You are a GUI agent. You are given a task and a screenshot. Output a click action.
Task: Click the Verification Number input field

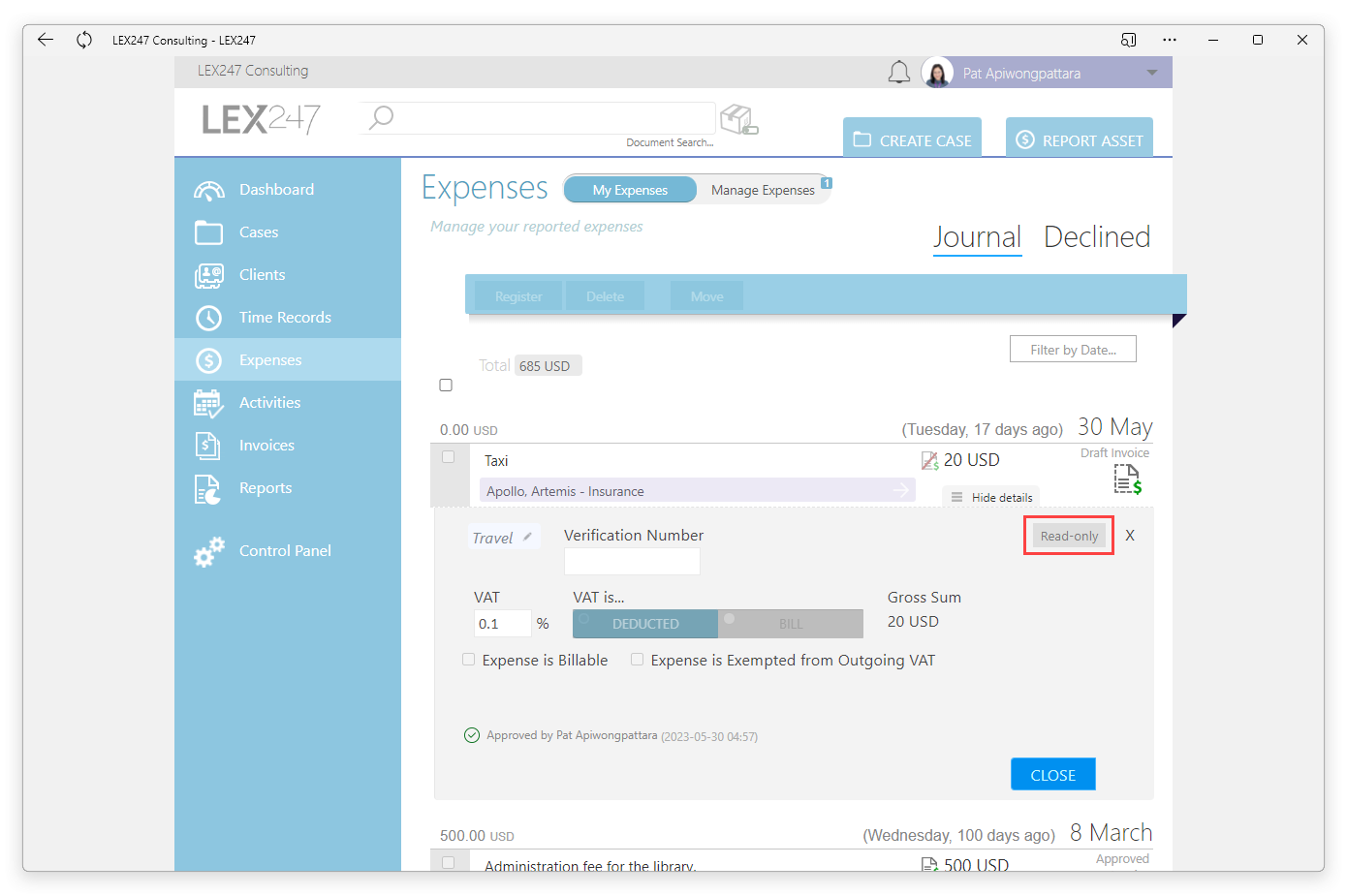[x=632, y=561]
